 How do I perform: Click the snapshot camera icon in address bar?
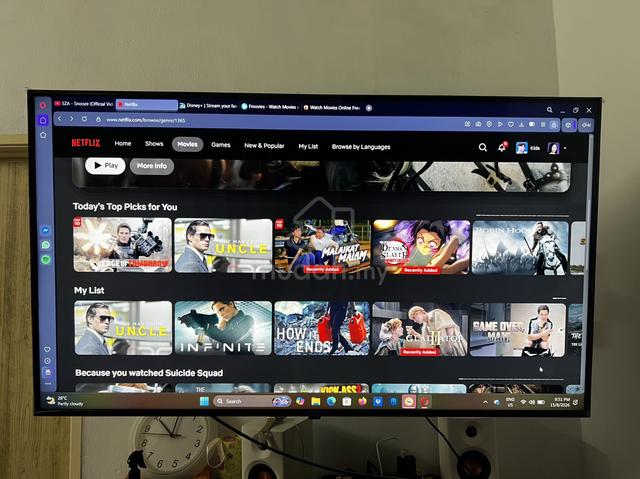pyautogui.click(x=478, y=124)
